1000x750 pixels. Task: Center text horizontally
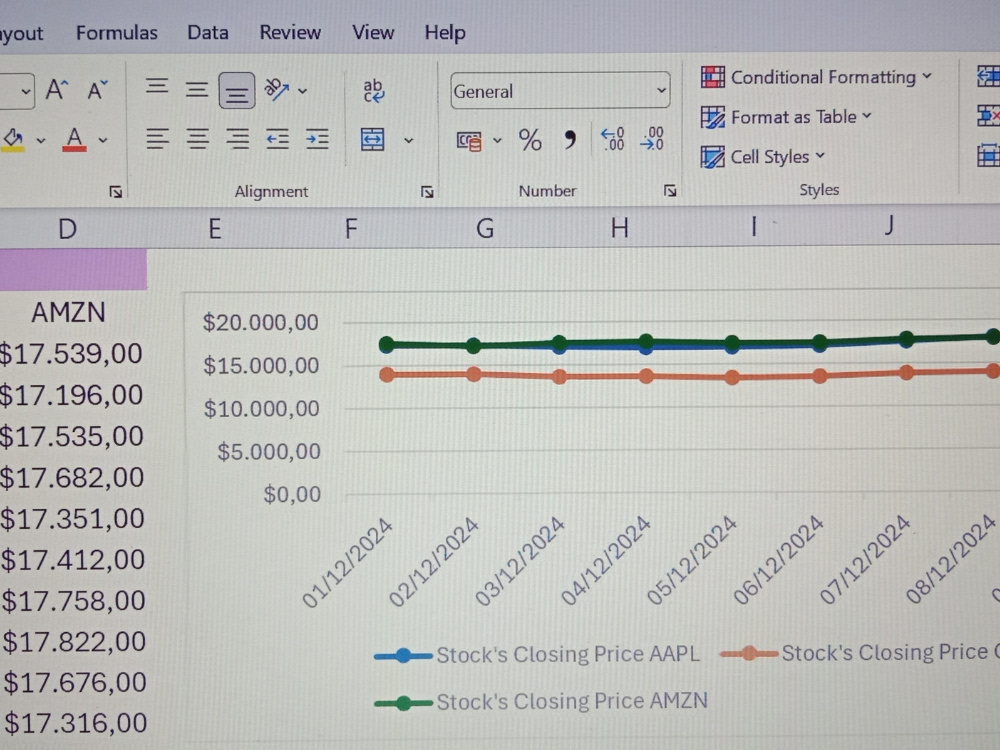click(198, 138)
